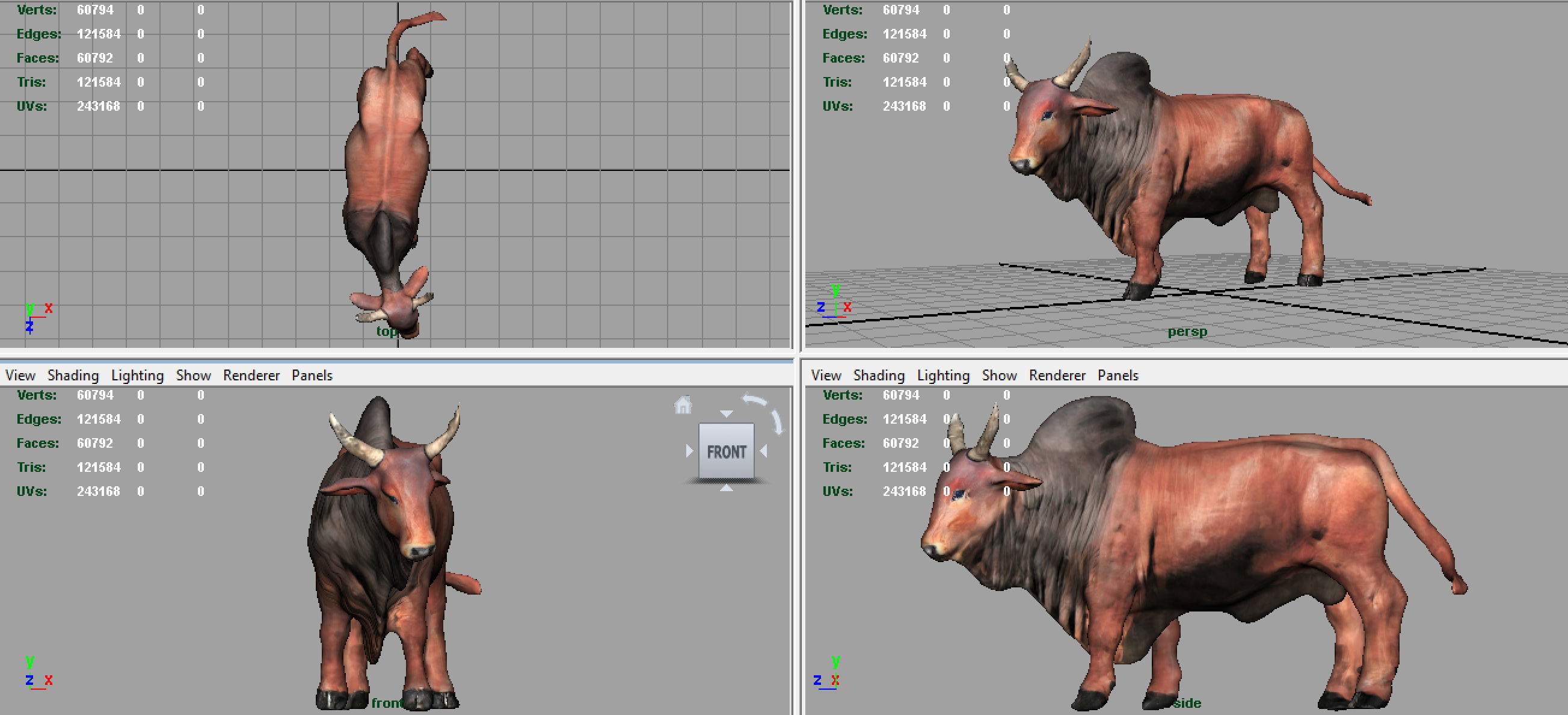Open View menu in front panel
Viewport: 1568px width, 715px height.
pyautogui.click(x=20, y=375)
